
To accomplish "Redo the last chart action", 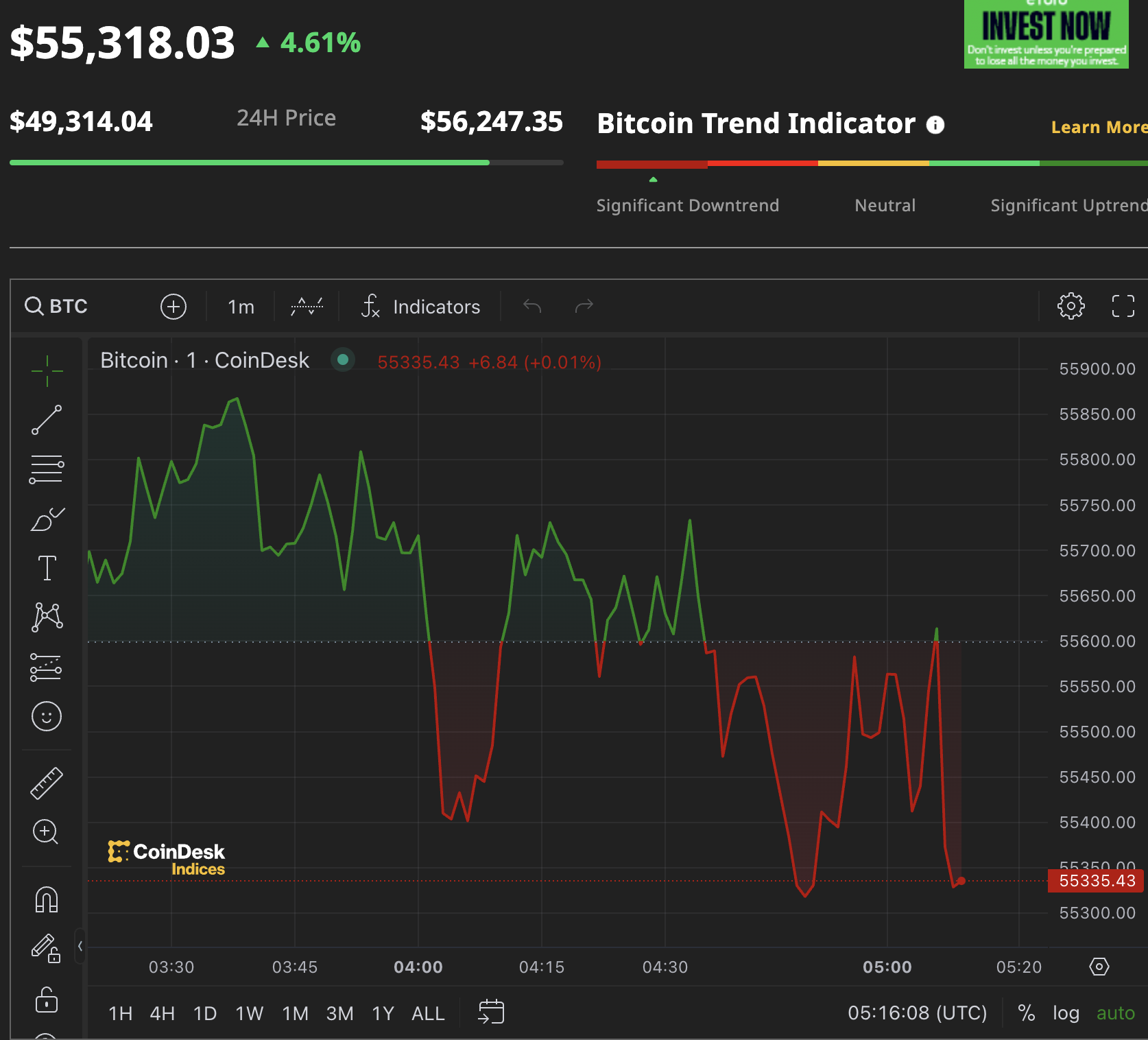I will (584, 306).
